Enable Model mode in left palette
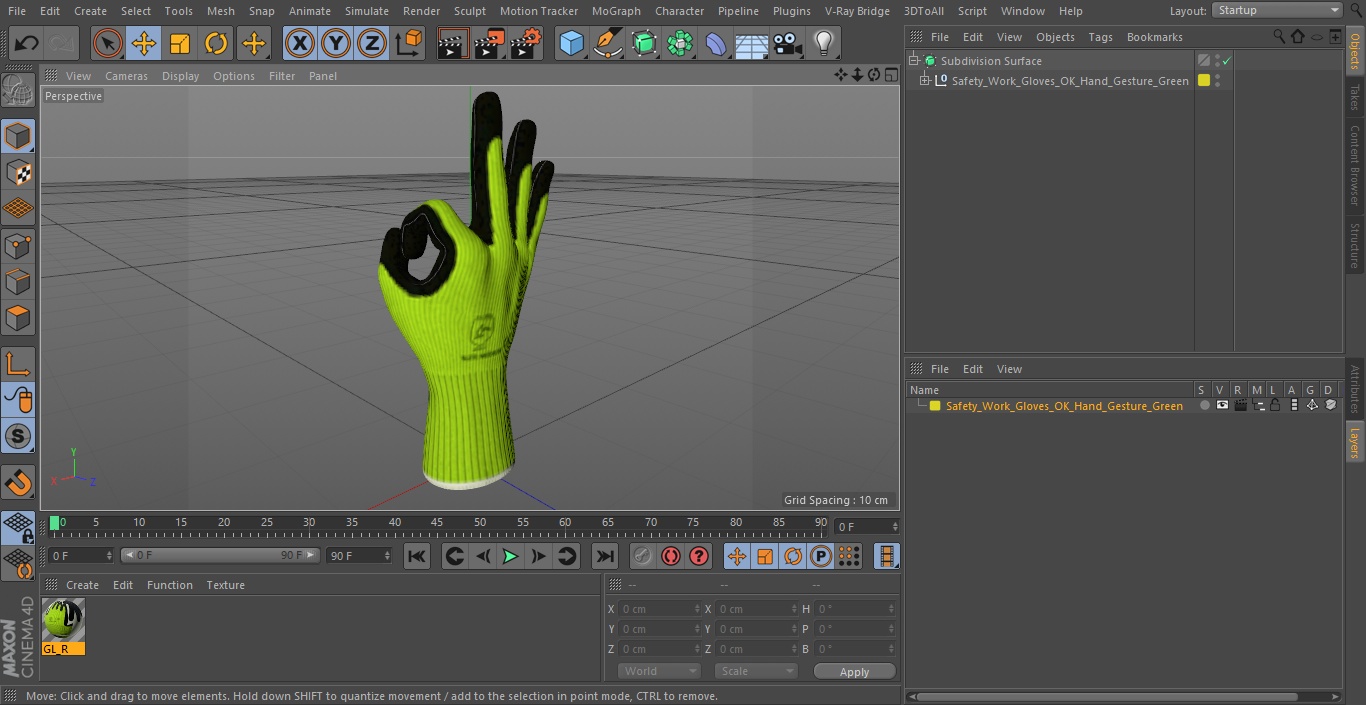 pos(18,136)
